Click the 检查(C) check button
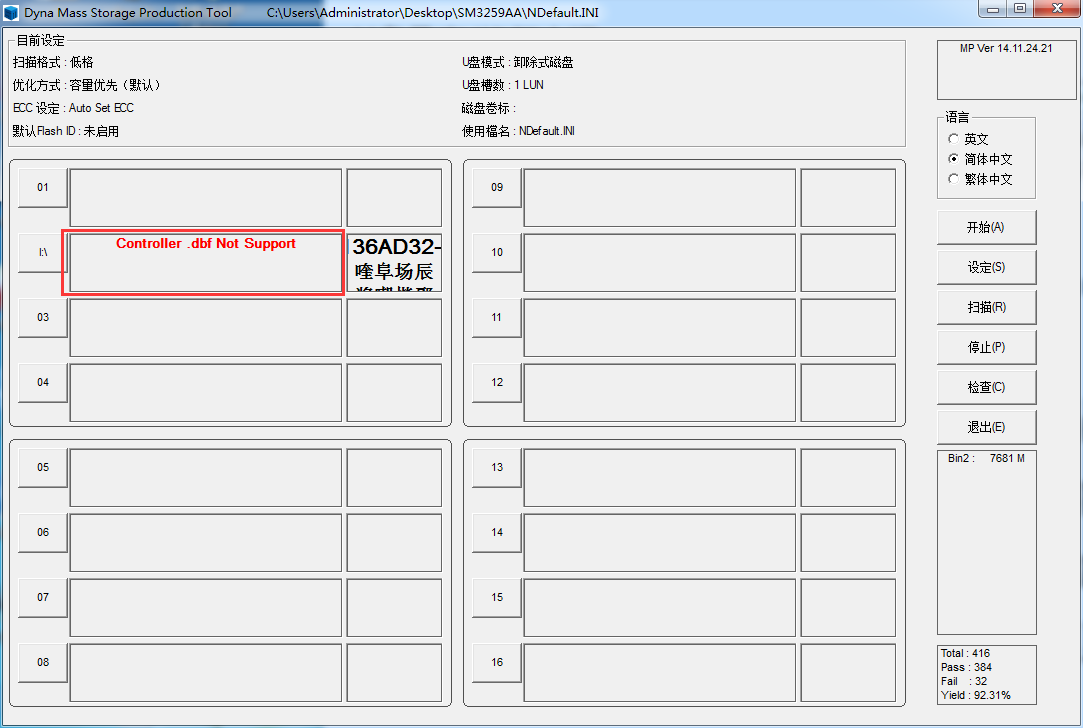Viewport: 1083px width, 728px height. coord(986,387)
